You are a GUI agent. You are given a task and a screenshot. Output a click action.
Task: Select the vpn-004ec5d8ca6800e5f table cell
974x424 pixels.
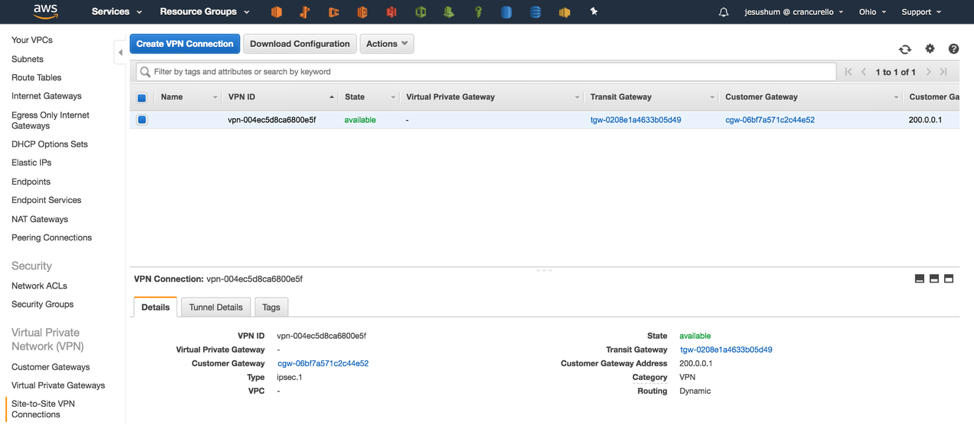click(x=272, y=120)
